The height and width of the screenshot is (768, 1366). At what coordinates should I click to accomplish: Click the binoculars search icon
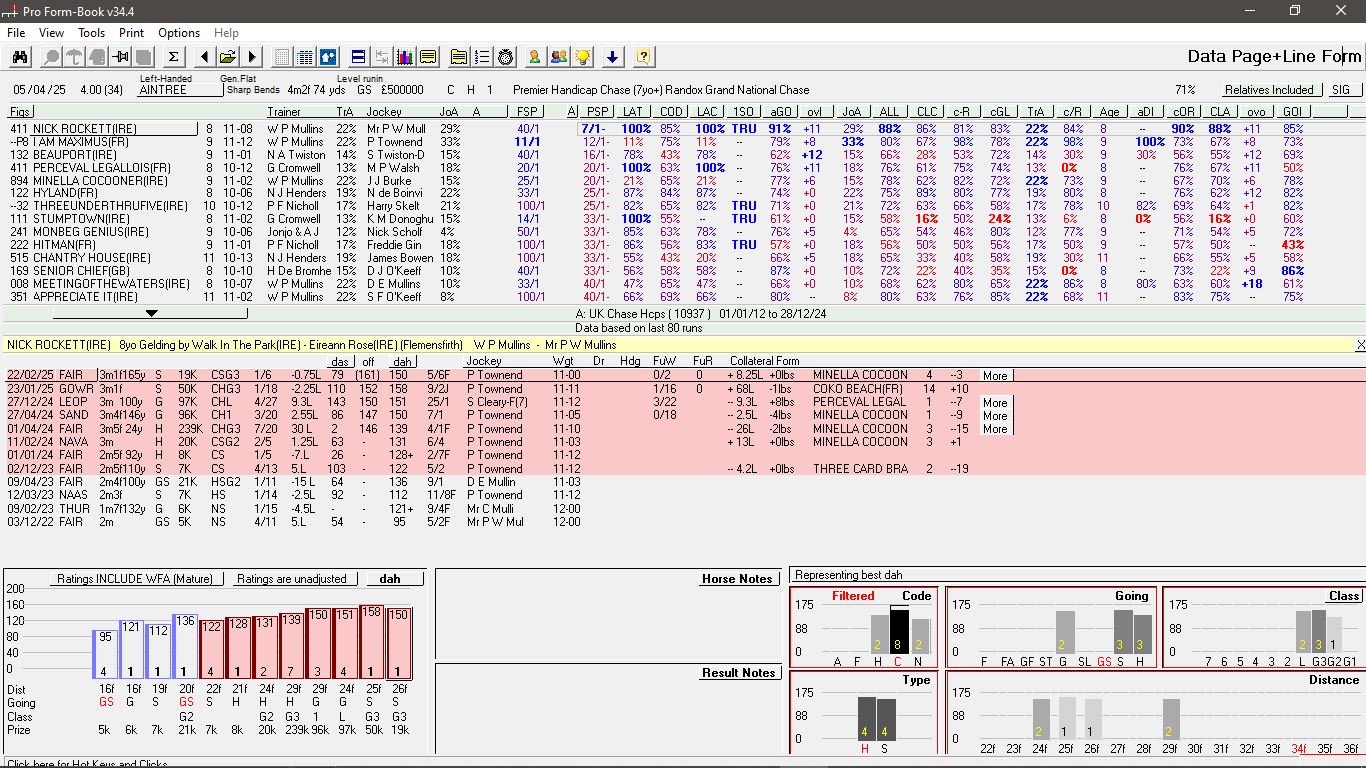click(x=20, y=57)
